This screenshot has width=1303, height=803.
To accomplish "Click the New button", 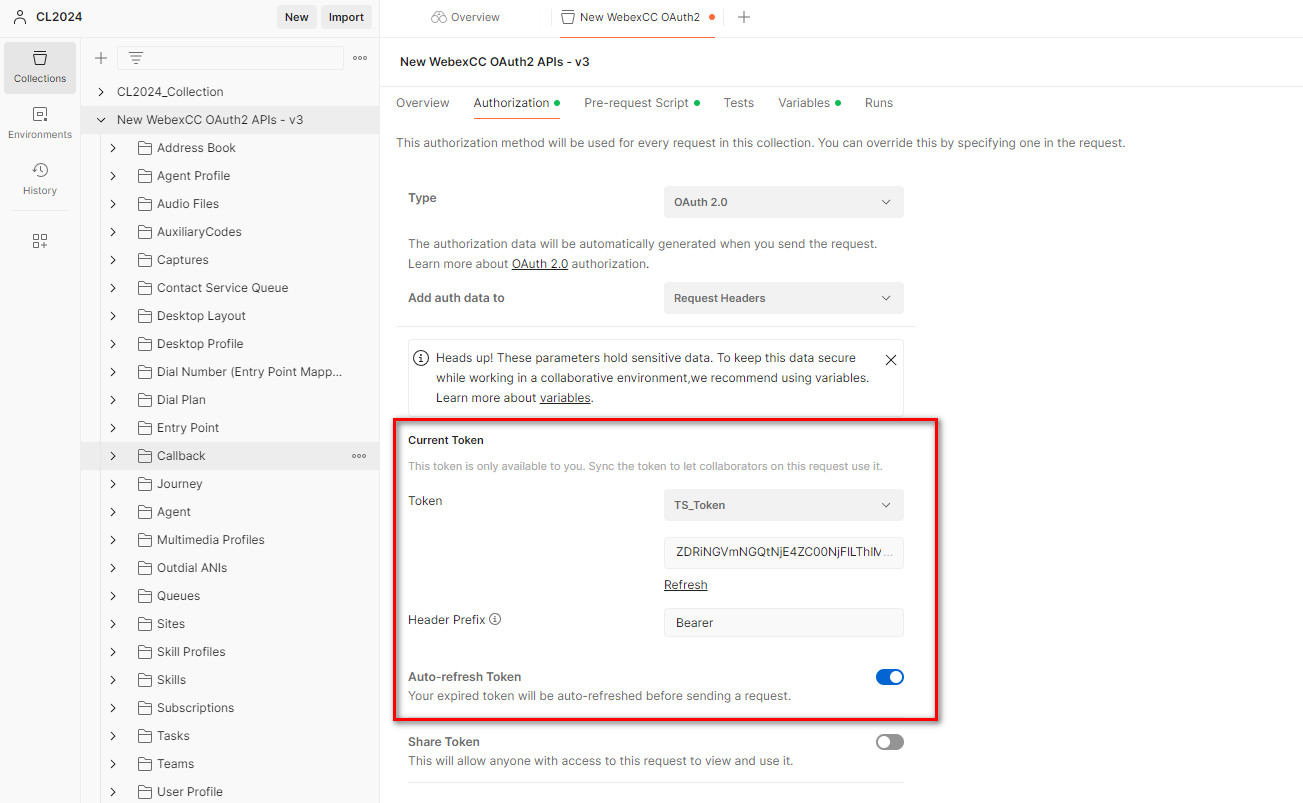I will pyautogui.click(x=297, y=17).
